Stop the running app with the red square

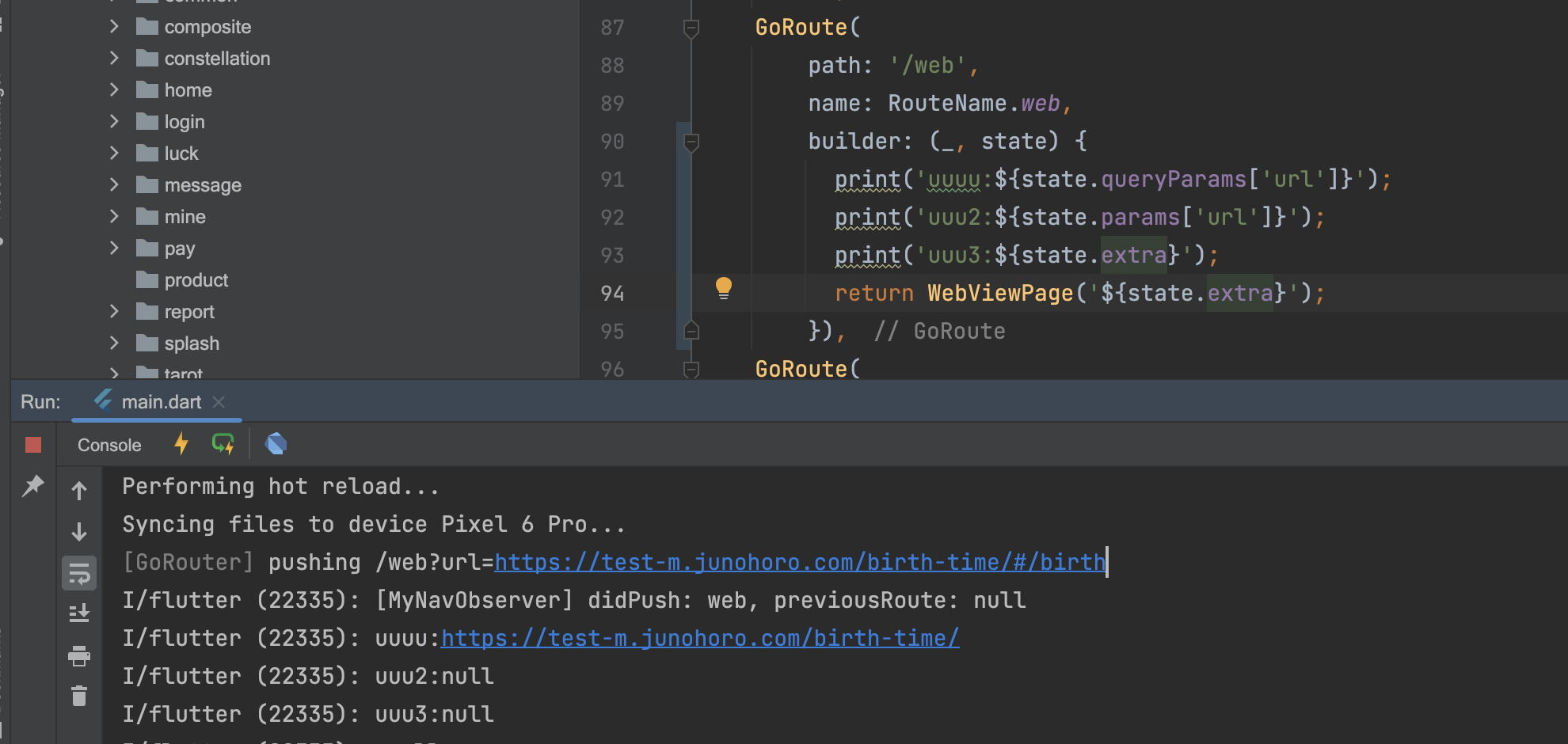(x=32, y=444)
